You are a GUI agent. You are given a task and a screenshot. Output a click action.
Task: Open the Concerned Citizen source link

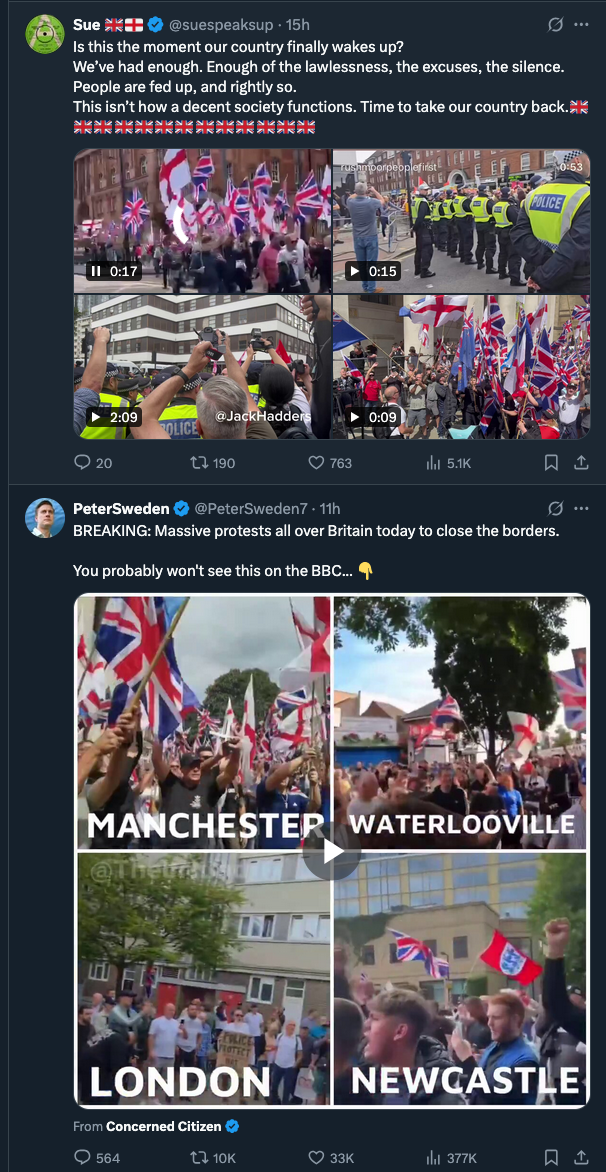tap(163, 1126)
